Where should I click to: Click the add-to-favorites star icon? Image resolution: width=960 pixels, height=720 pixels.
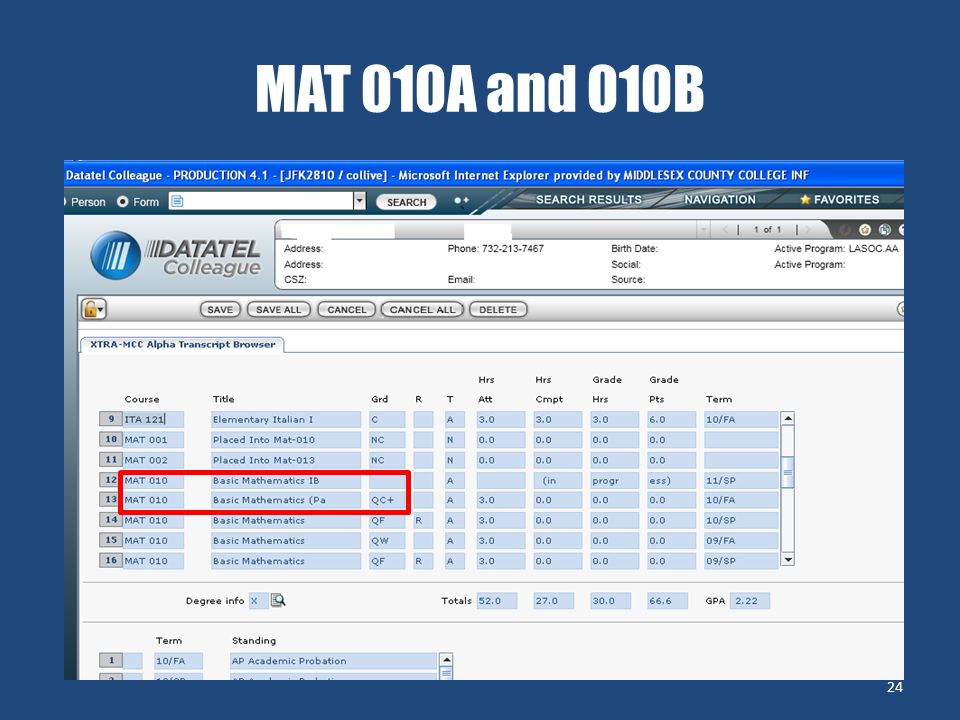pos(864,230)
